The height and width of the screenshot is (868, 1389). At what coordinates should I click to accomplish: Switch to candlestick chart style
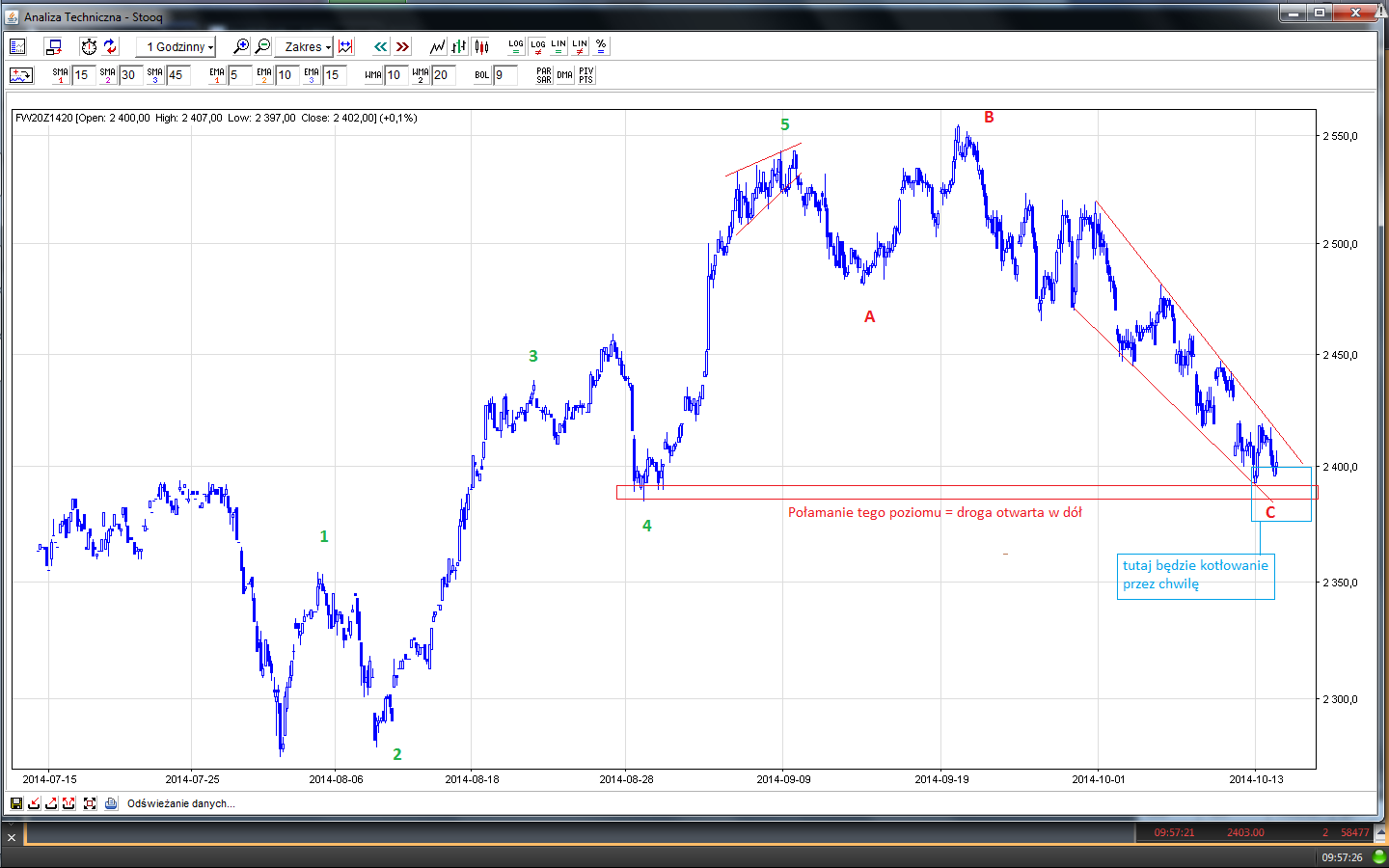coord(481,46)
